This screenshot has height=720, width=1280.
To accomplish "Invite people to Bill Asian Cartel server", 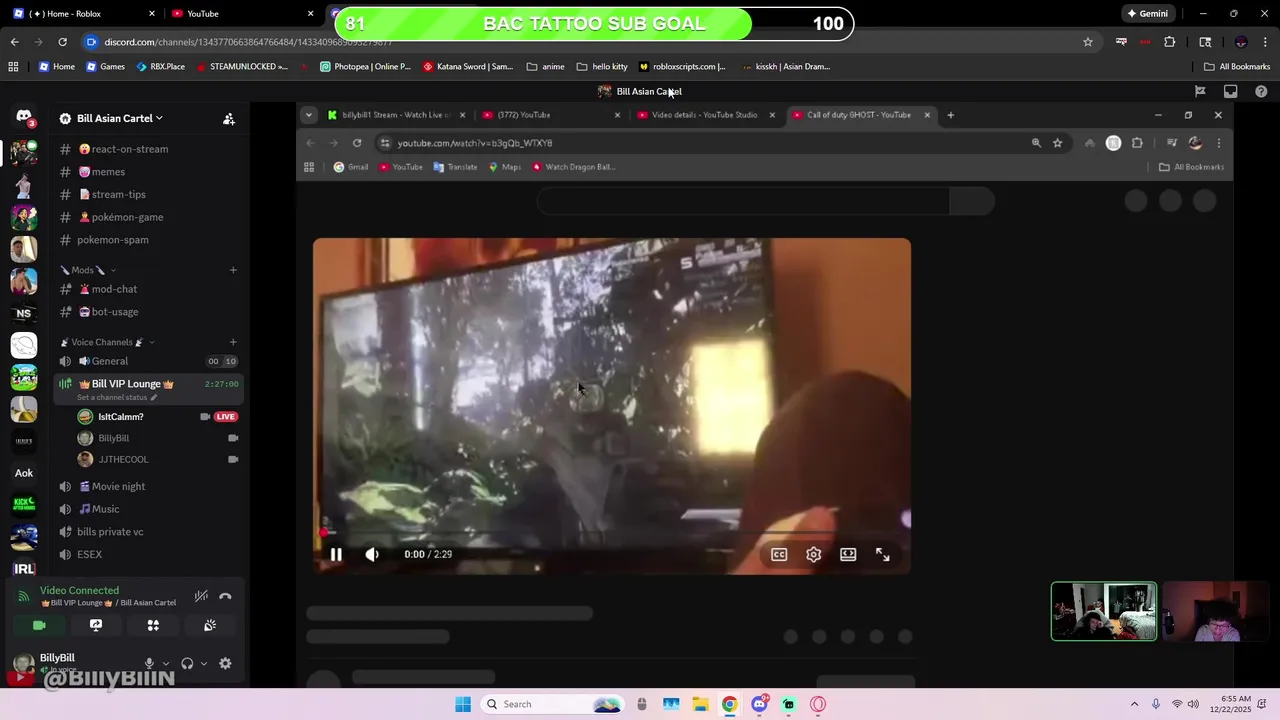I will [x=229, y=119].
